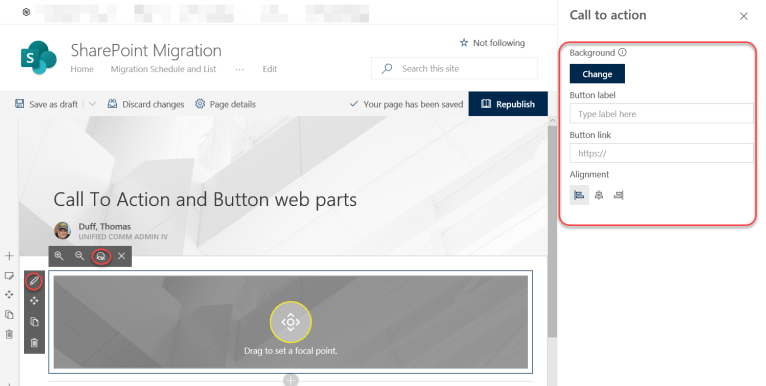Click the edit section icon
The height and width of the screenshot is (386, 766).
[9, 276]
